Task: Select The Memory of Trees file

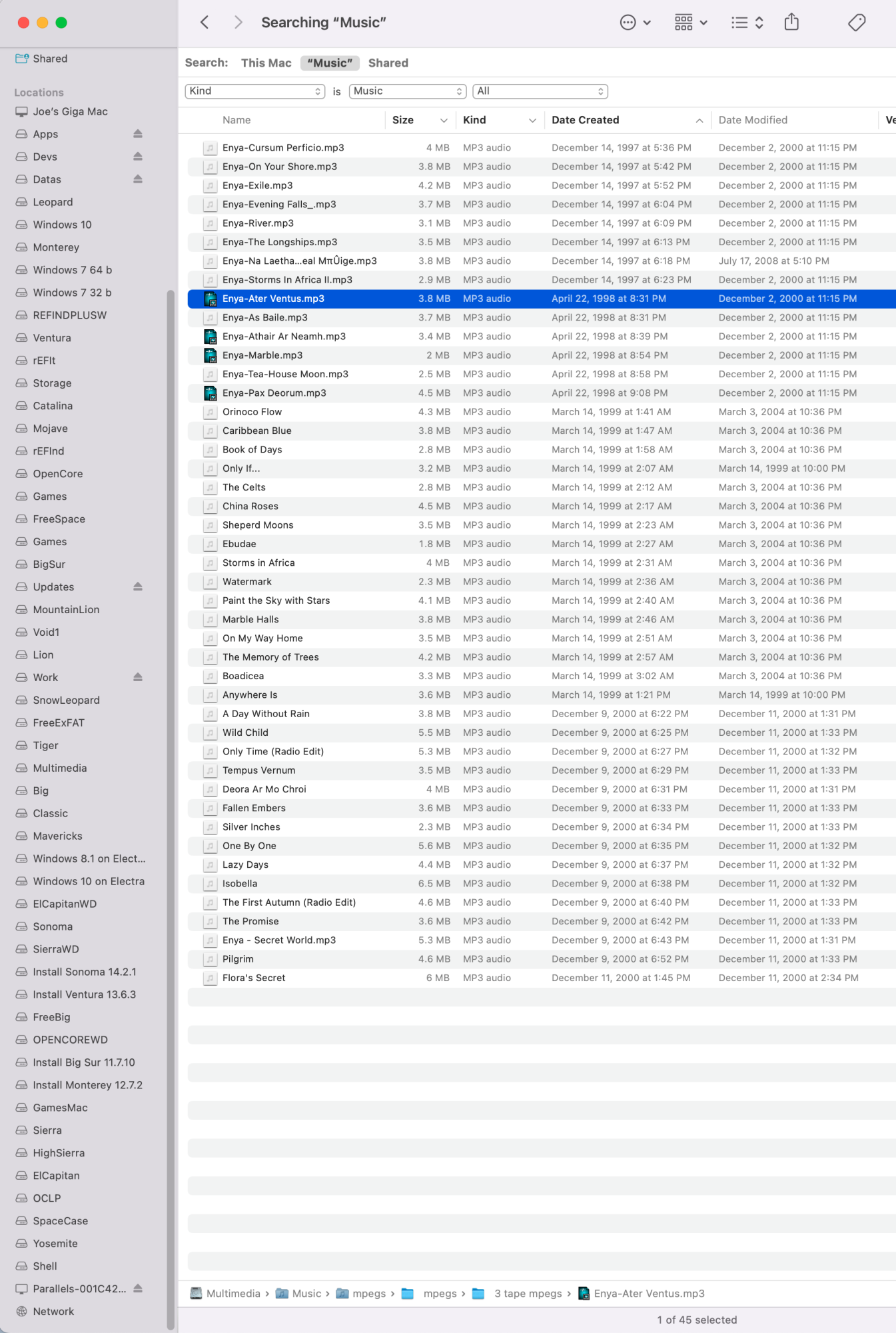Action: [542, 658]
